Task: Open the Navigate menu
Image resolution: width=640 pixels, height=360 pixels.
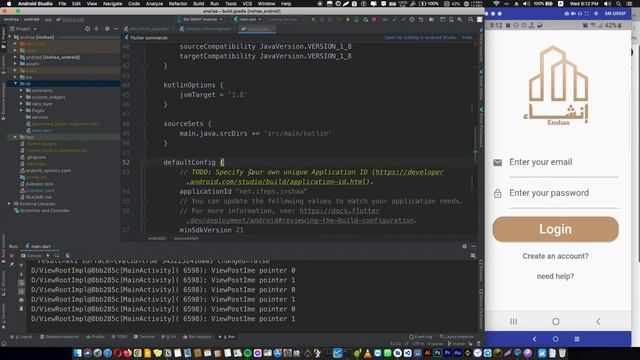Action: tap(112, 4)
